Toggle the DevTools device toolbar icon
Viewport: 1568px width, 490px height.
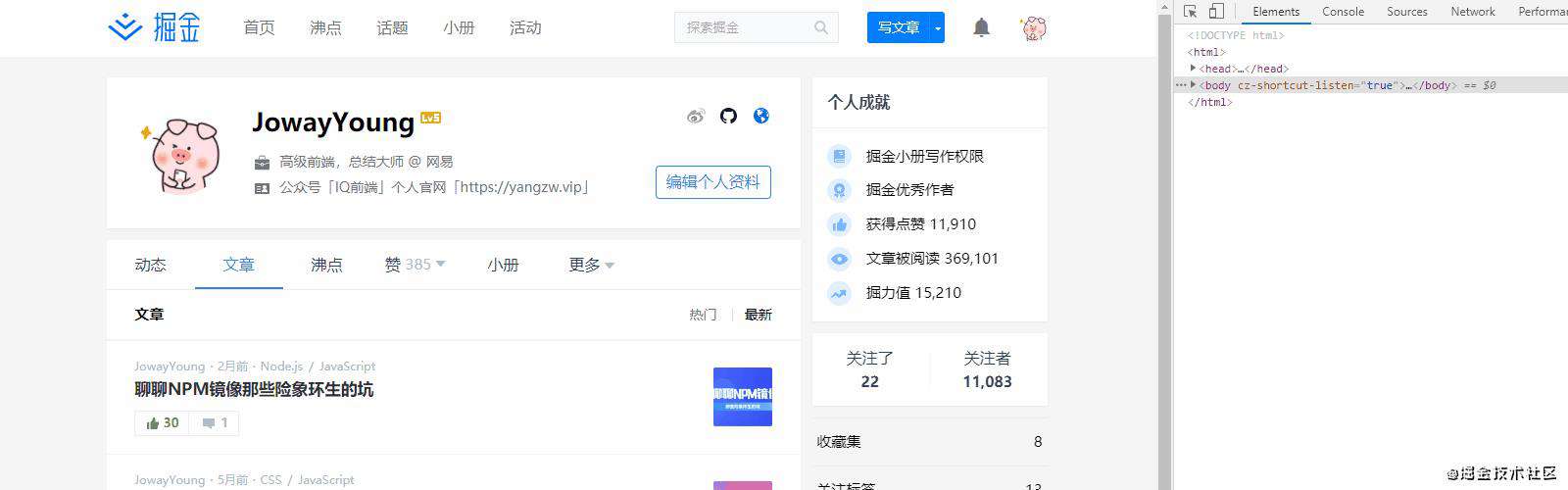pos(1215,12)
